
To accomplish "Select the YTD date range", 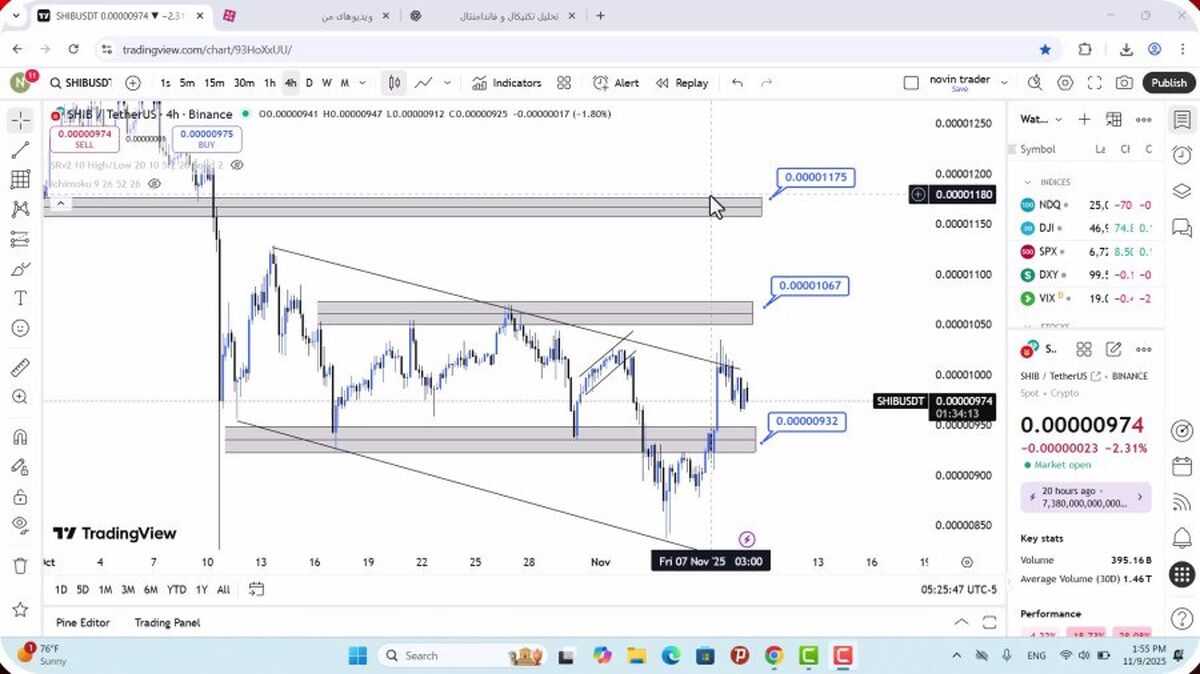I will 176,589.
